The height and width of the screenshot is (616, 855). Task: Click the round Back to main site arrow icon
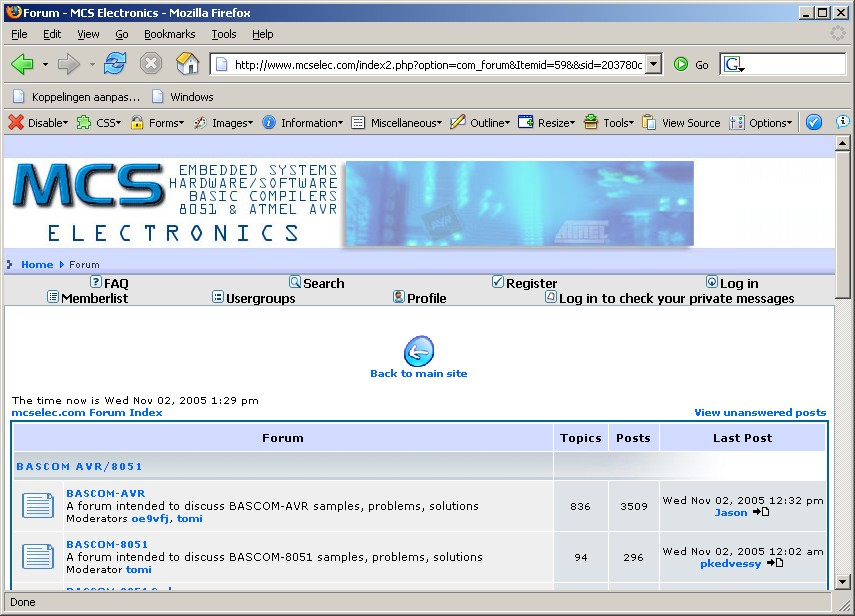click(419, 351)
